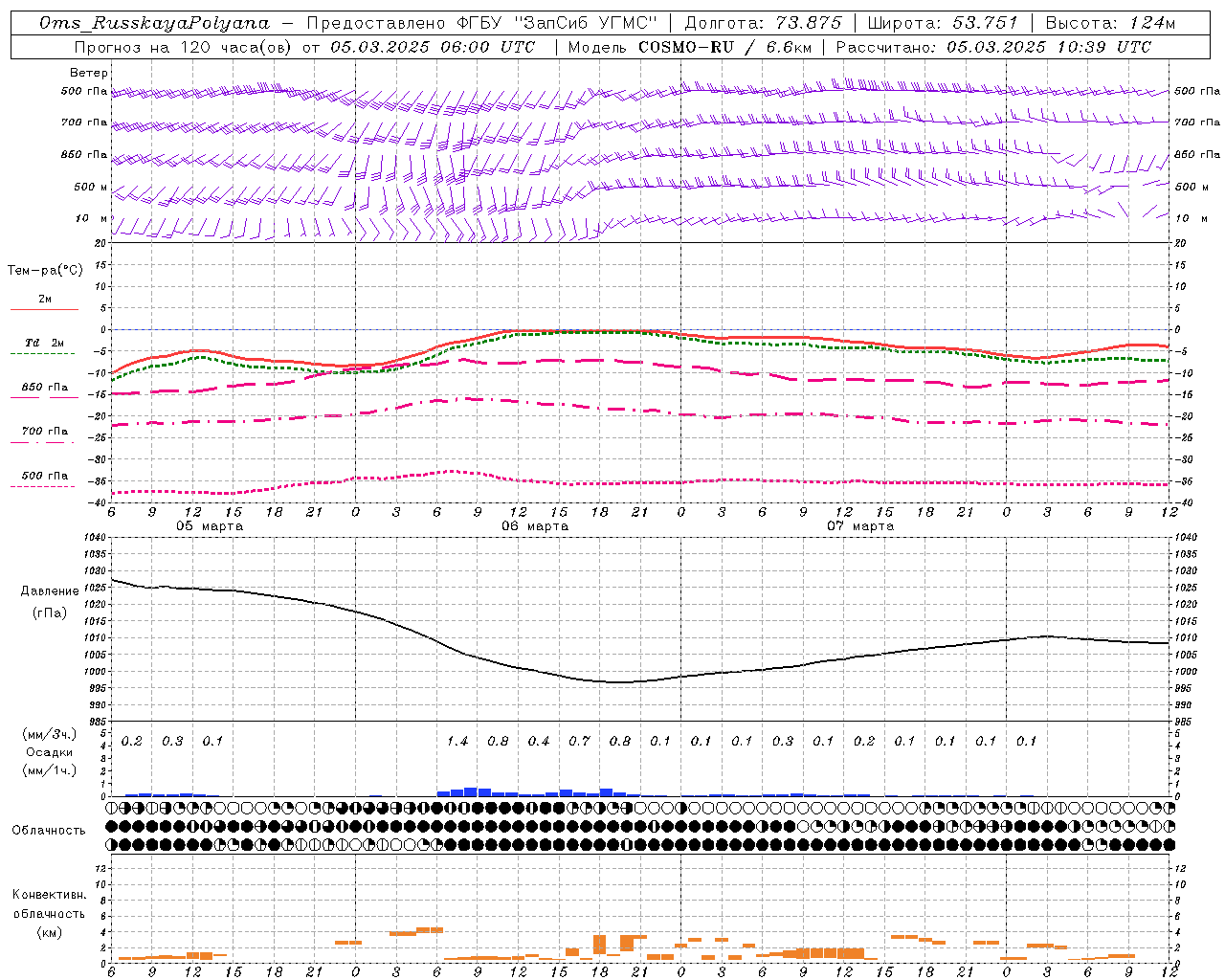Click the Td 2м legend entry

click(x=45, y=343)
